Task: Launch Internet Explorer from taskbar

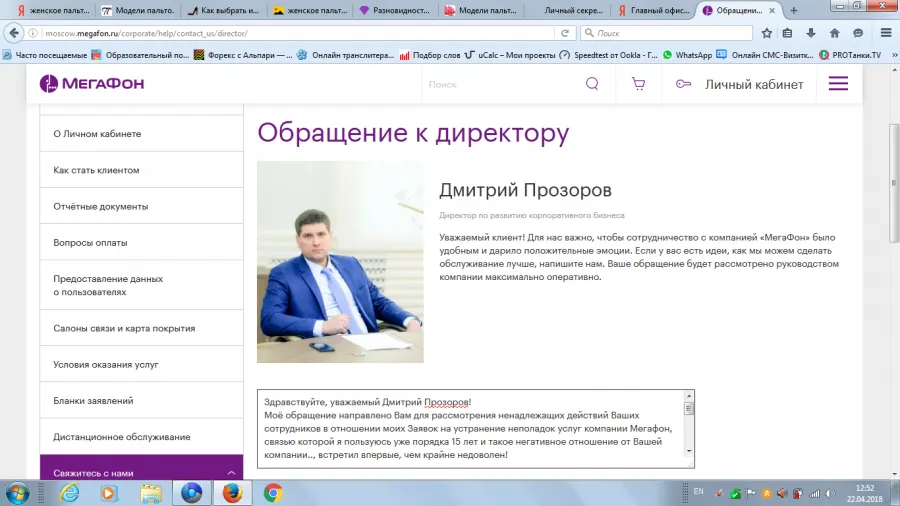Action: [x=69, y=493]
